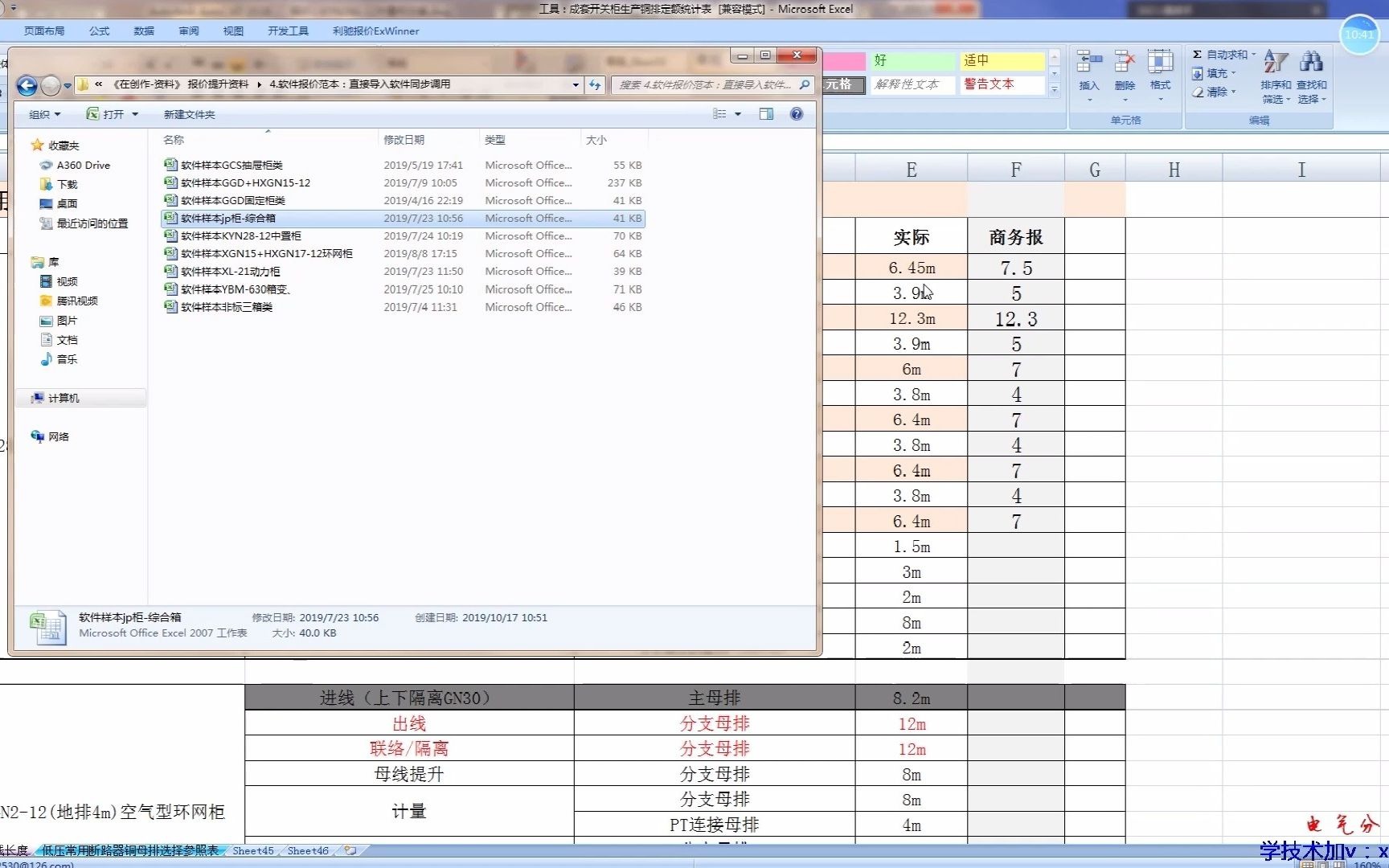Click the Find and Select binoculars icon
Screen dimensions: 1389x868
(x=1311, y=61)
